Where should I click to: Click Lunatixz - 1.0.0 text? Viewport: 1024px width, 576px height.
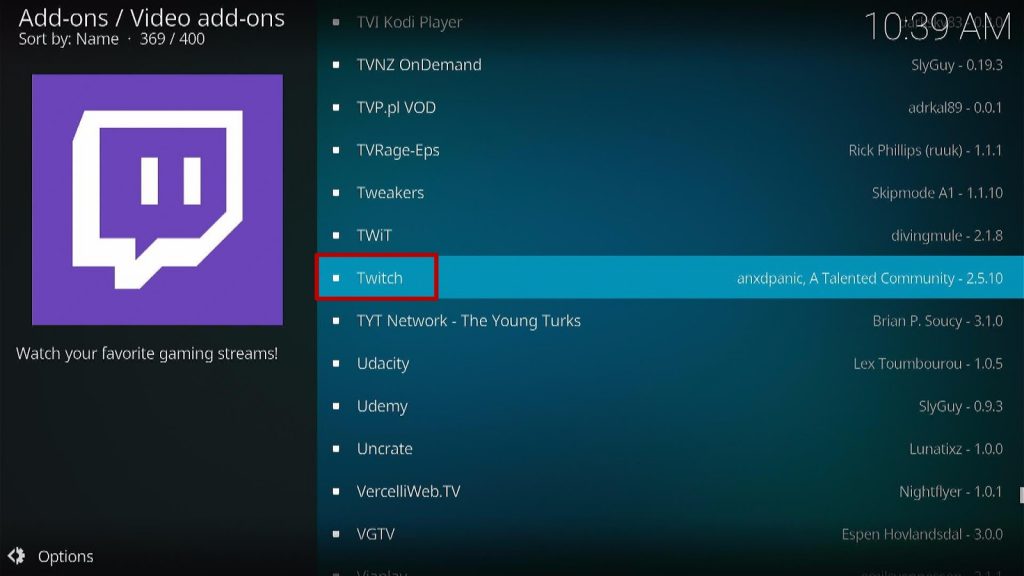(956, 449)
